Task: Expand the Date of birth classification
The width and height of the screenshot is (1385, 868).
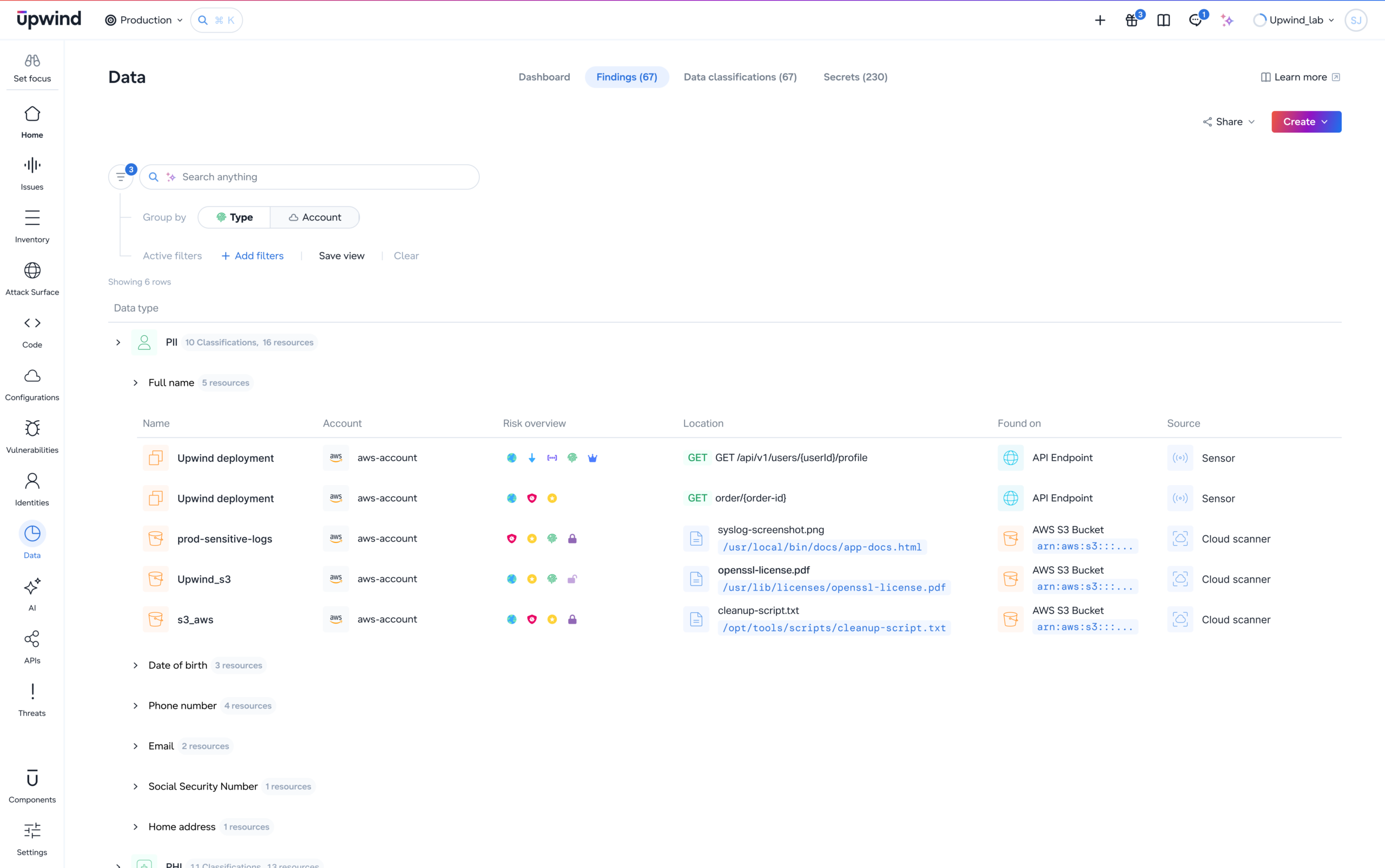Action: 135,665
